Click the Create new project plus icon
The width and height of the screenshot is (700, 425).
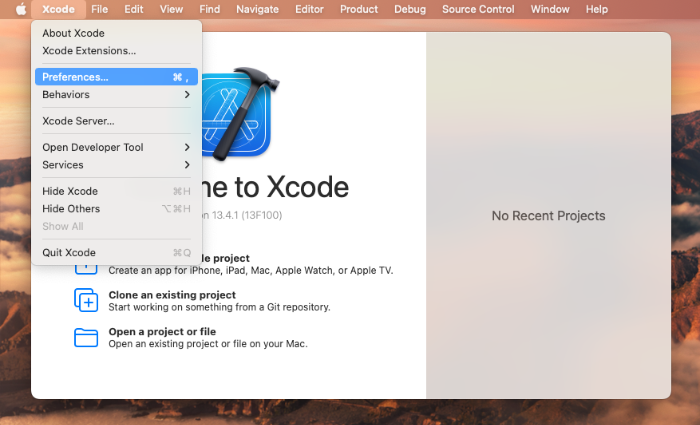86,269
